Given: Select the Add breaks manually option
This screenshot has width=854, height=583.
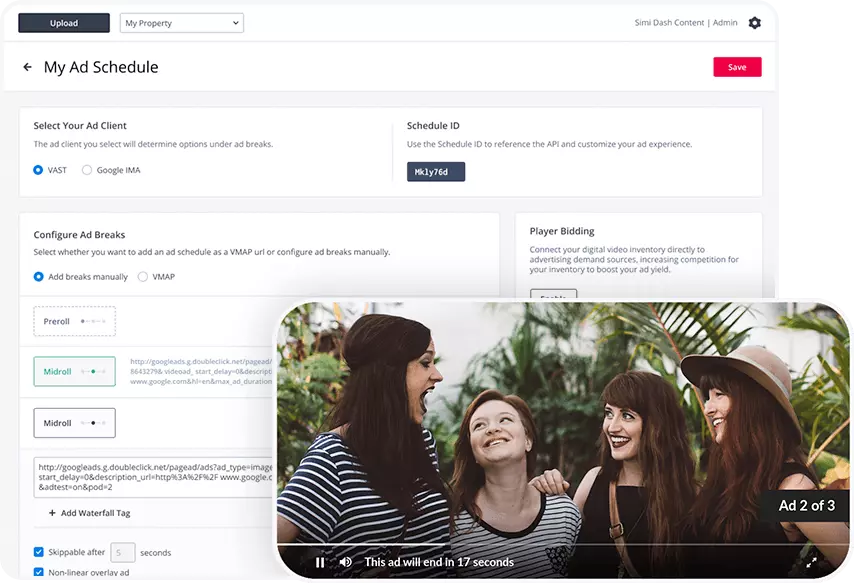Looking at the screenshot, I should [x=39, y=276].
